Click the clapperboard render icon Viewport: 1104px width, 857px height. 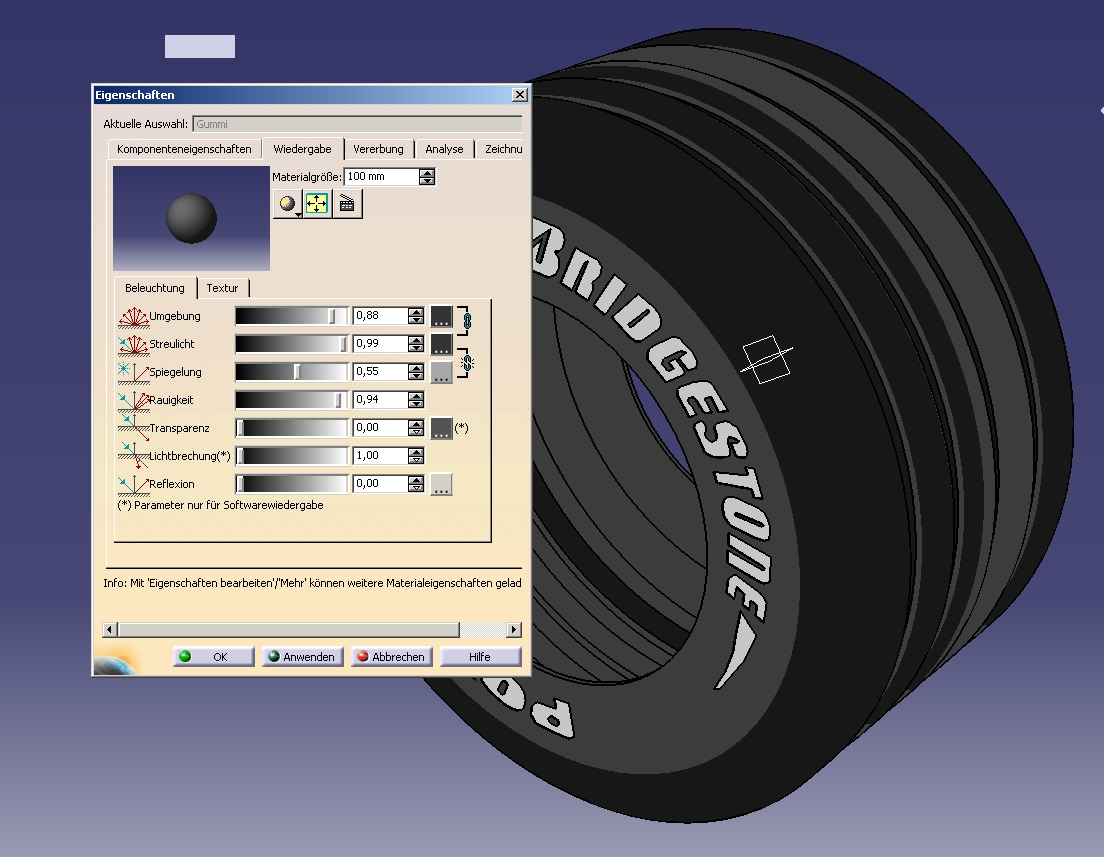(x=347, y=204)
